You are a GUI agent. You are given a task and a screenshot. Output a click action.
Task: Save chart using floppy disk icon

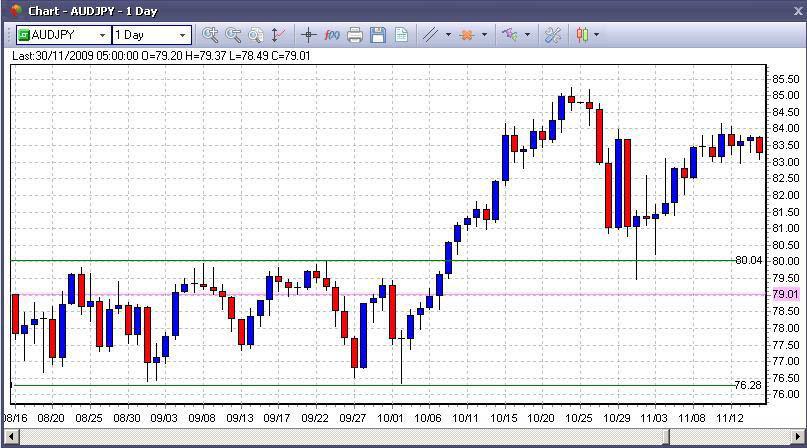click(x=378, y=35)
